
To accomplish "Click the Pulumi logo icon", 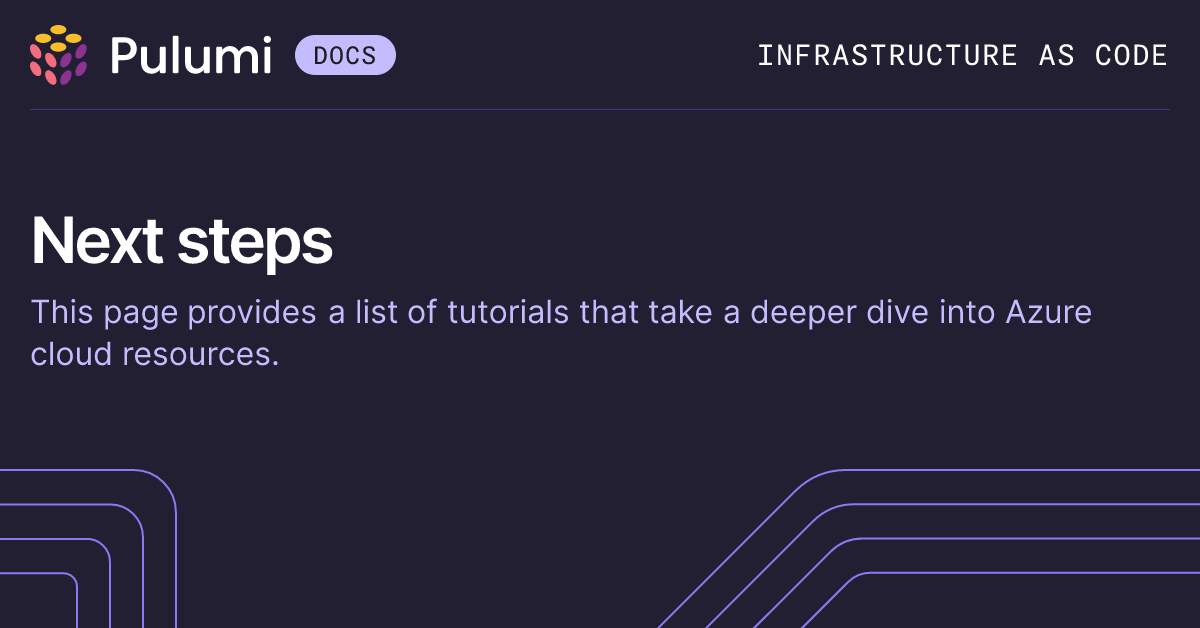I will click(59, 55).
